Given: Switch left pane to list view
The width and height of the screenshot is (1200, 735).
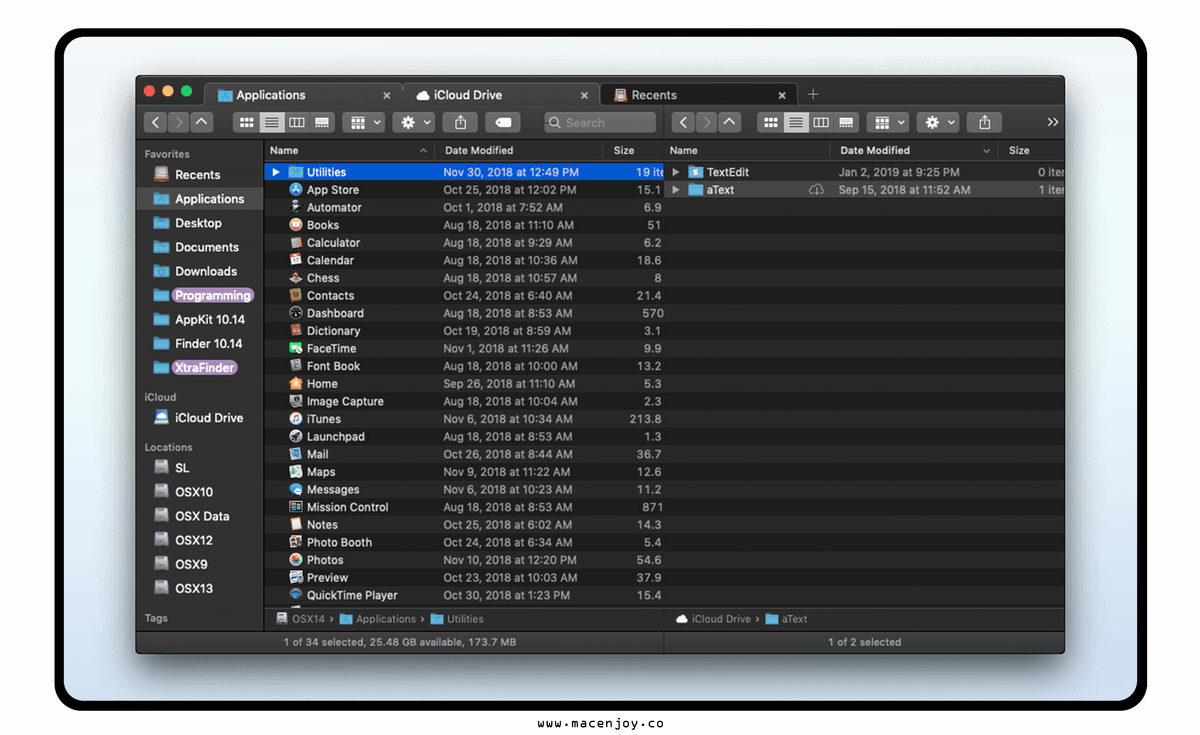Looking at the screenshot, I should pos(271,122).
